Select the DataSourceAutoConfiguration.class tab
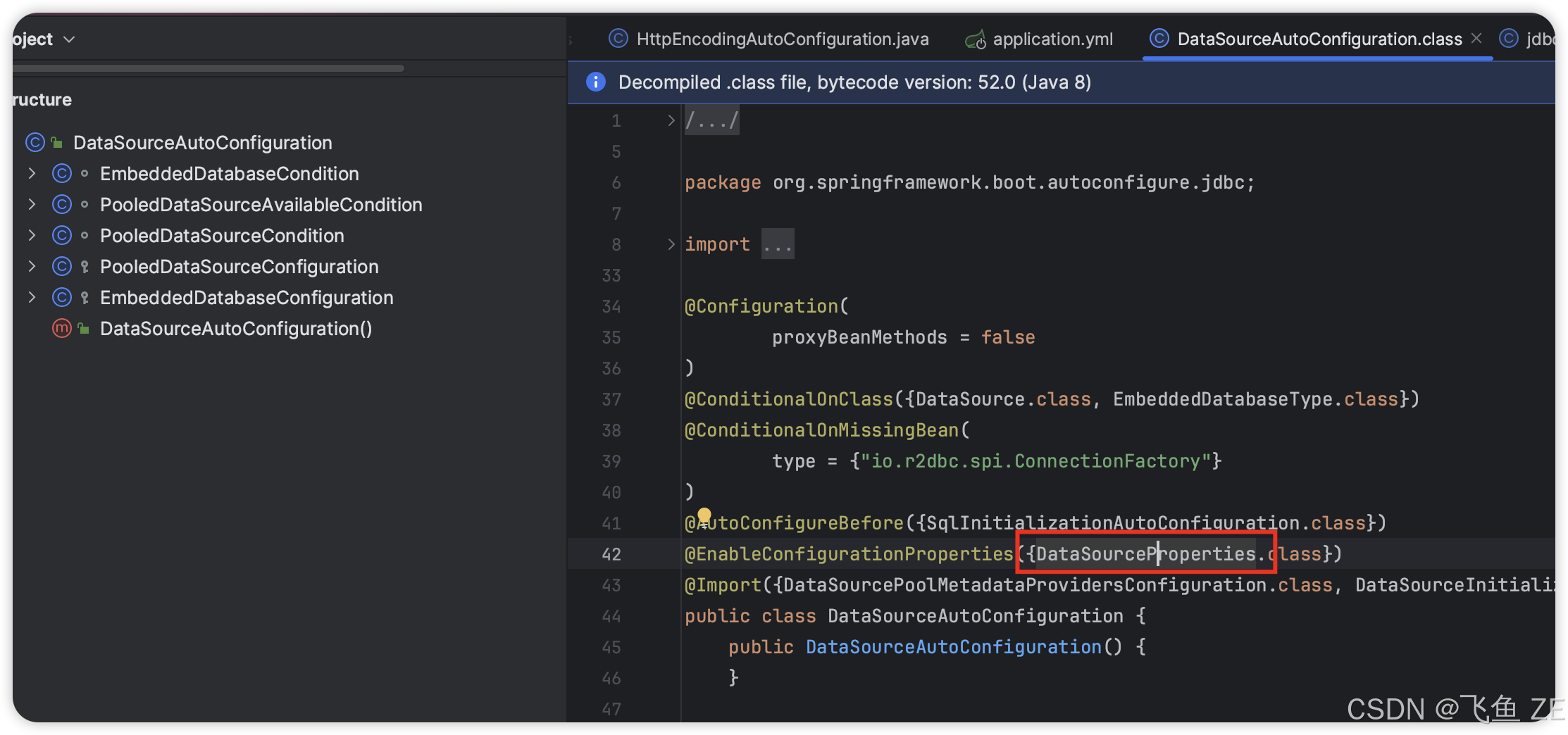1568x735 pixels. tap(1319, 39)
